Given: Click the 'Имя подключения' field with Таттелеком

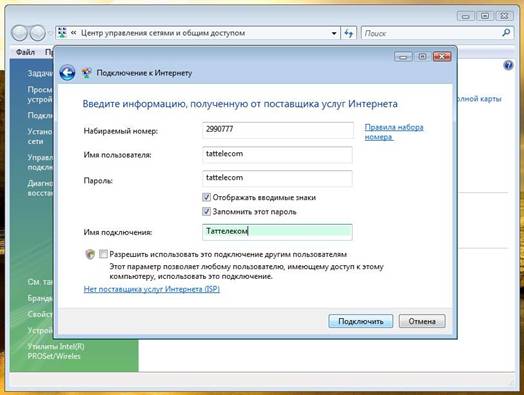Looking at the screenshot, I should pyautogui.click(x=277, y=232).
